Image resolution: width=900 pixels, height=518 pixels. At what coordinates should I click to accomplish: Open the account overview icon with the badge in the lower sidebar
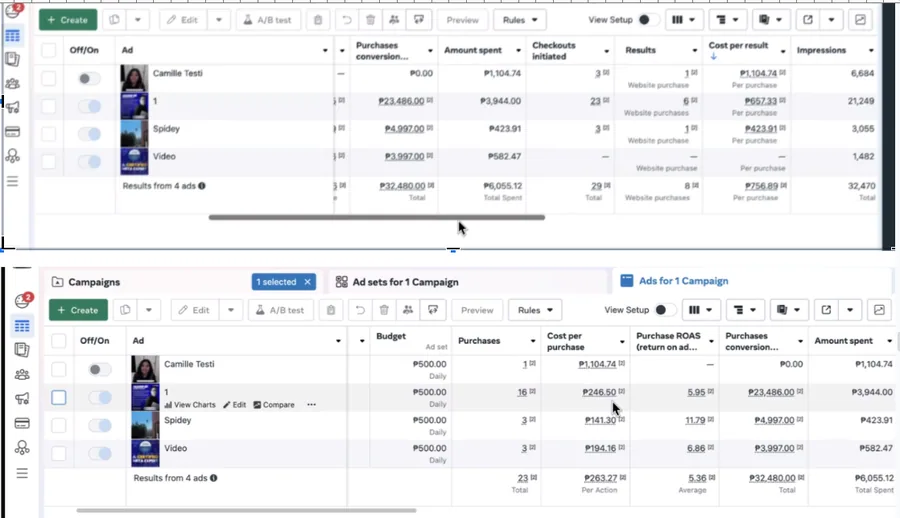pos(22,300)
